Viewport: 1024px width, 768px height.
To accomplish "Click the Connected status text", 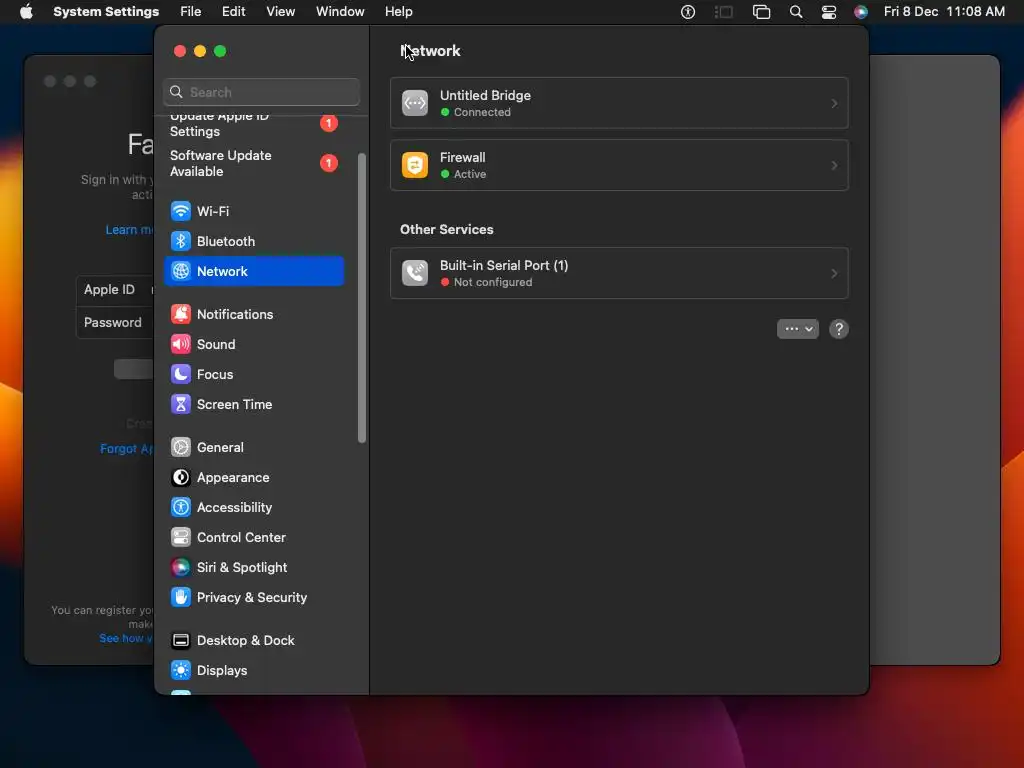I will [x=482, y=112].
